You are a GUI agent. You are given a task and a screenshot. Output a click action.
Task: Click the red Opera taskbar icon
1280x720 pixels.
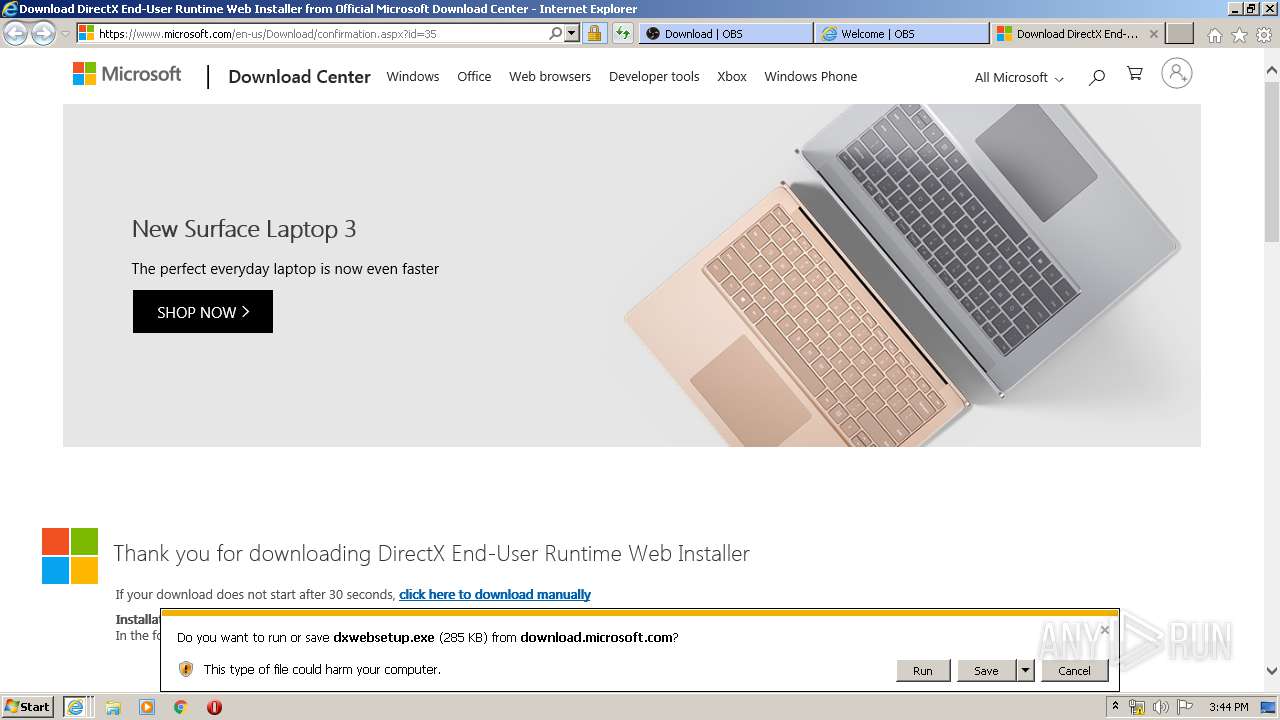(214, 707)
